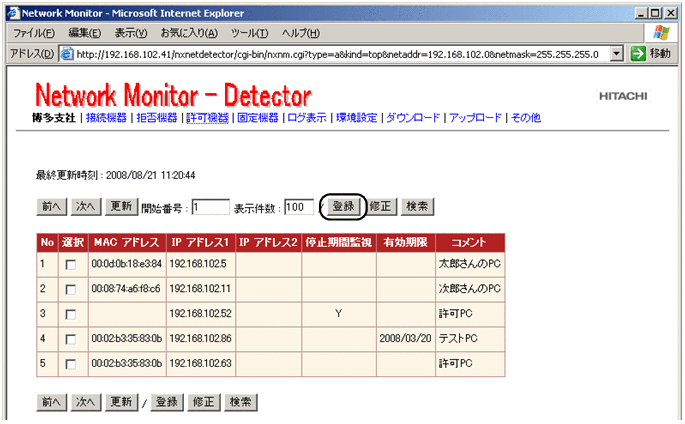
Task: Click IP address 192.168.102.11
Action: [x=200, y=289]
